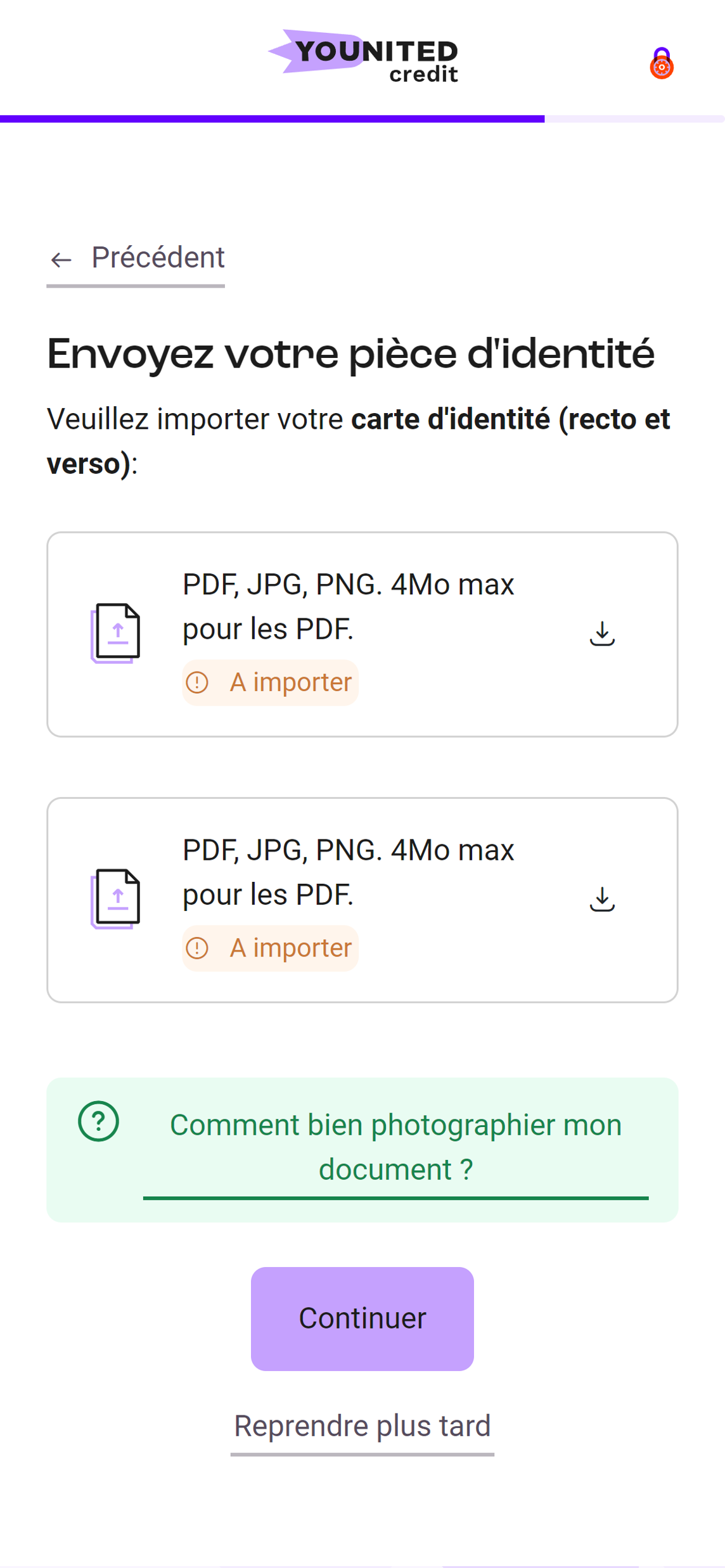Click the orange padlock icon in header
This screenshot has width=725, height=1568.
click(661, 63)
